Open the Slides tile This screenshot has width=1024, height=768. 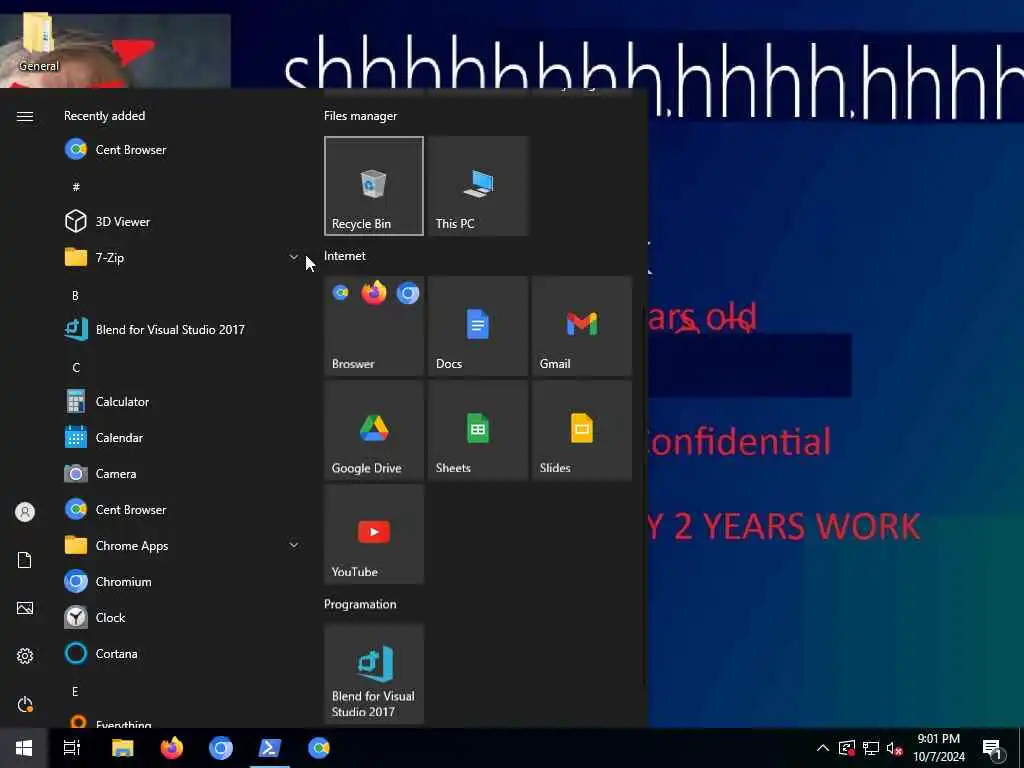[582, 430]
